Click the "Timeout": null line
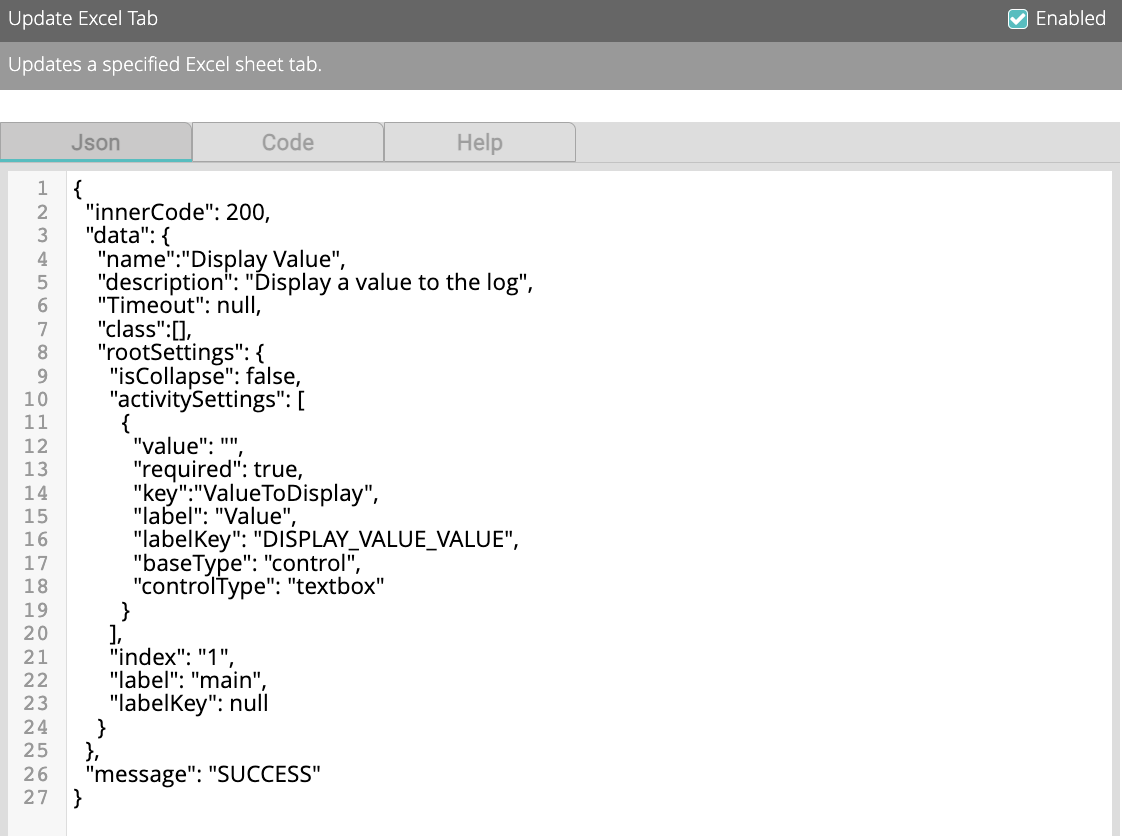This screenshot has width=1122, height=836. [179, 305]
